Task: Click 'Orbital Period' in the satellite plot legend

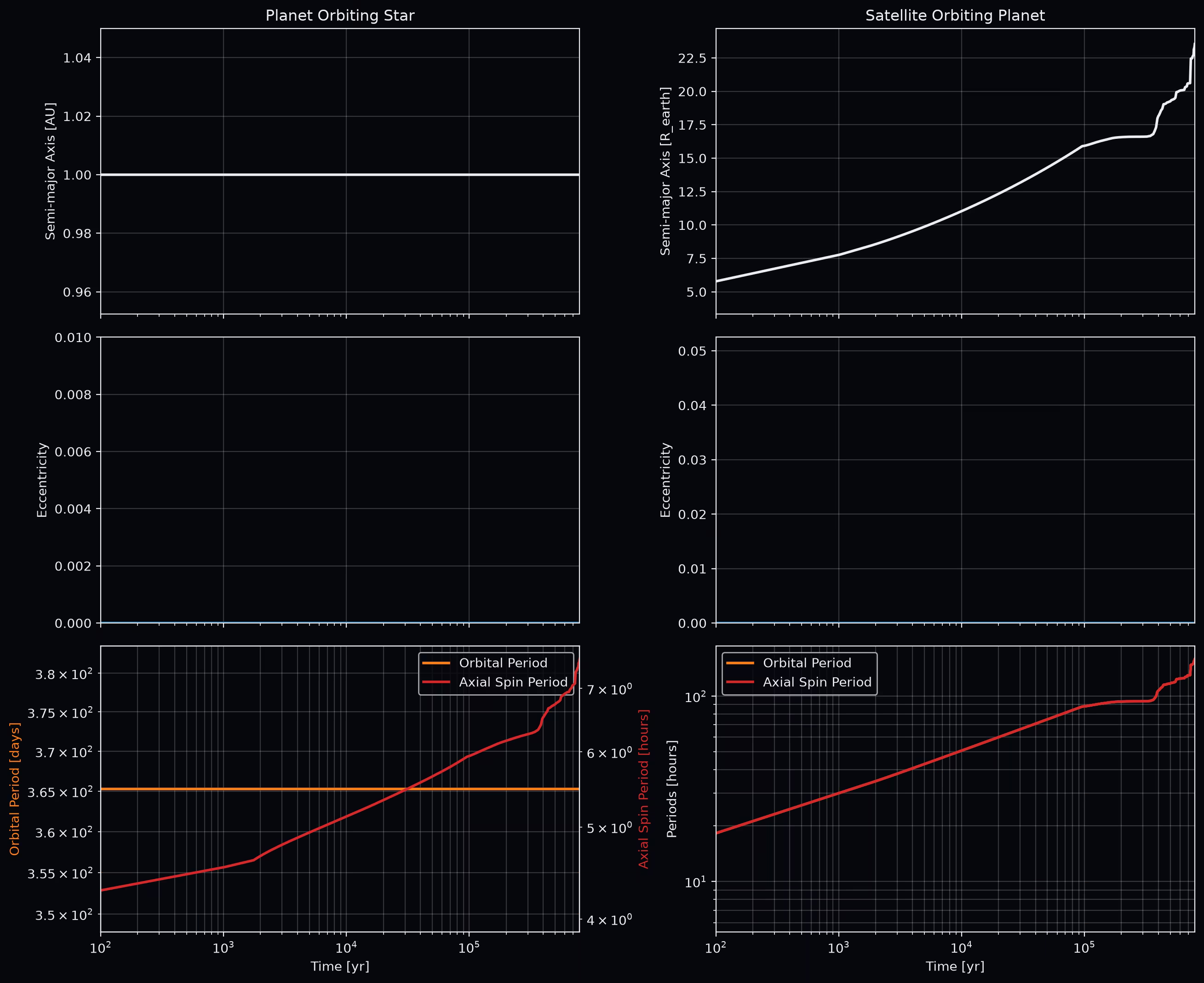Action: [807, 663]
